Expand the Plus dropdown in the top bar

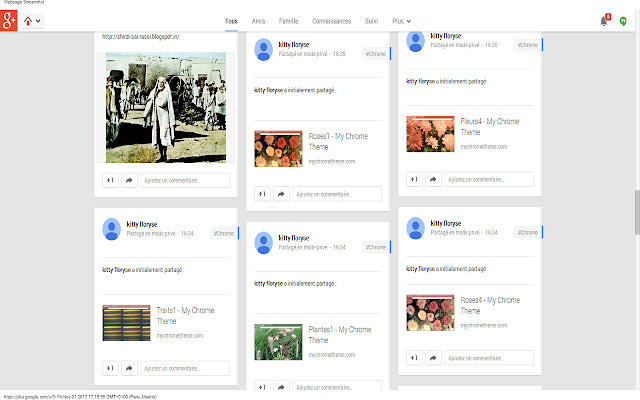tap(401, 20)
